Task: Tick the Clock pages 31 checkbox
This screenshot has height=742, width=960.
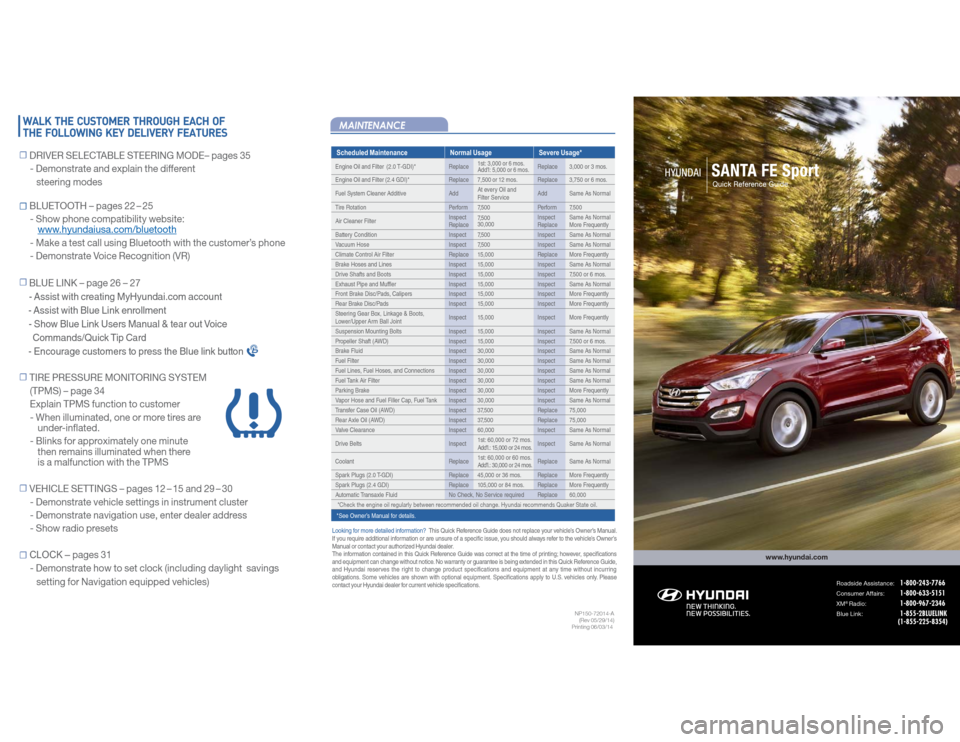Action: pos(23,555)
